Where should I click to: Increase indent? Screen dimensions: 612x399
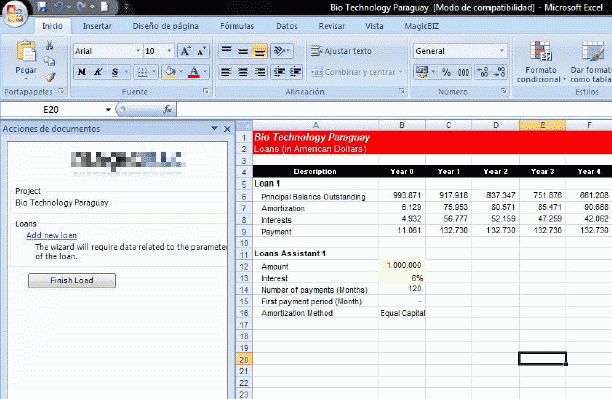(x=295, y=72)
